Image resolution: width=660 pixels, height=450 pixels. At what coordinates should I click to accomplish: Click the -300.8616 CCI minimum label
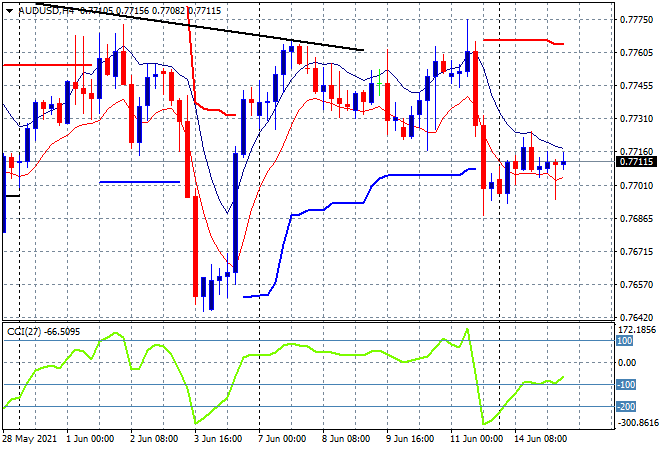pyautogui.click(x=637, y=422)
